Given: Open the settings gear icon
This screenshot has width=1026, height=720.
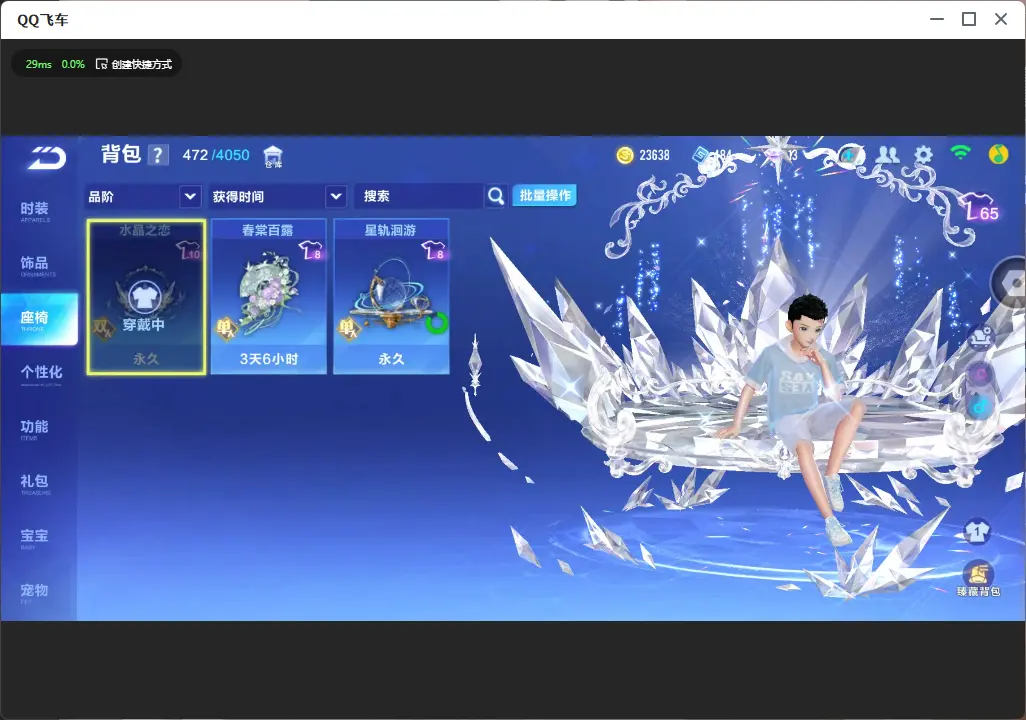Looking at the screenshot, I should tap(923, 154).
